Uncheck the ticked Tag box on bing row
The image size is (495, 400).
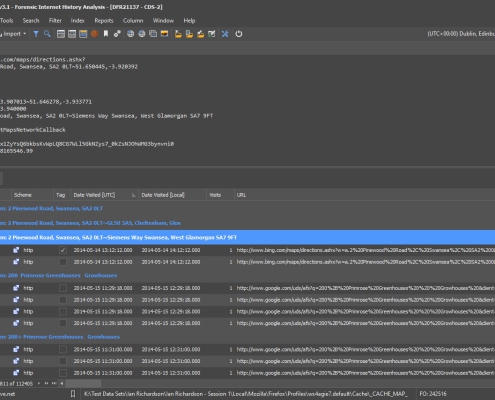[x=63, y=250]
